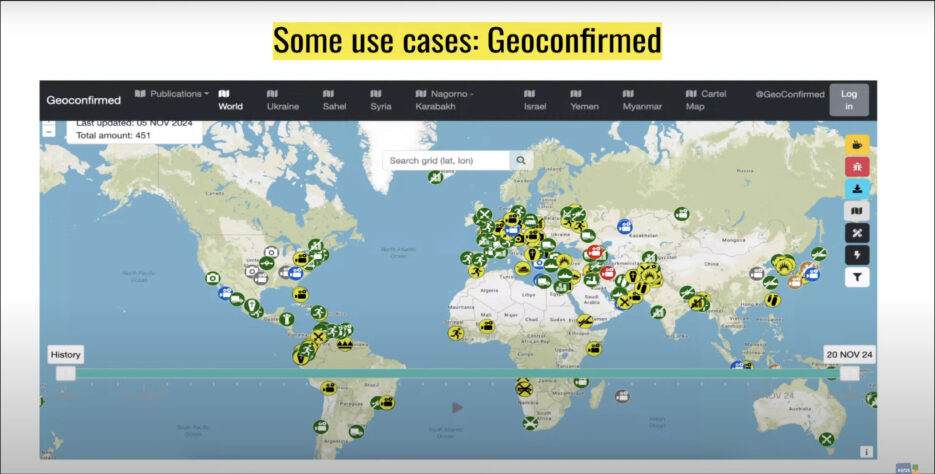Open the Sahel map tab
935x474 pixels.
(x=334, y=100)
